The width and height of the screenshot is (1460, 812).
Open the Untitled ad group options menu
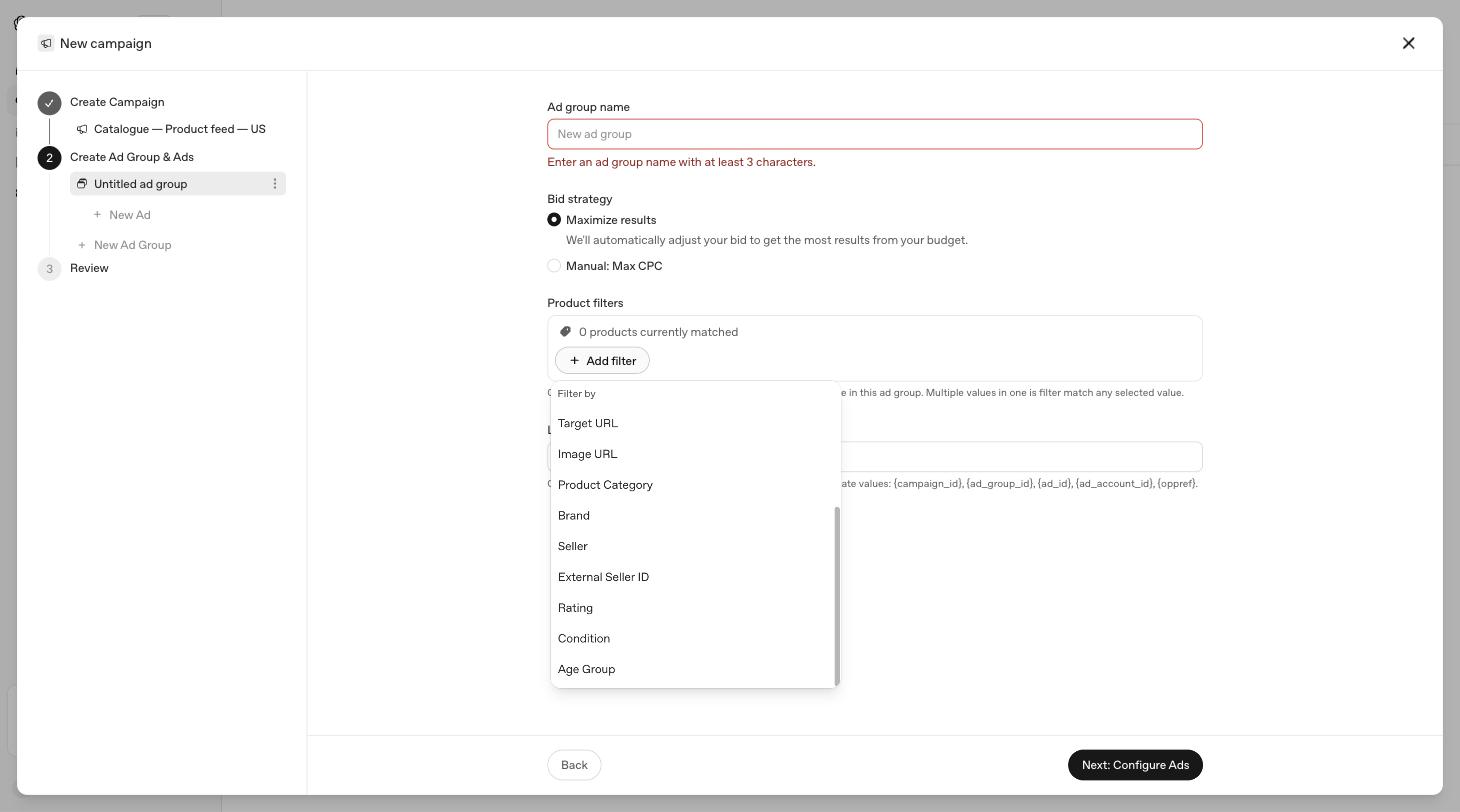(275, 184)
